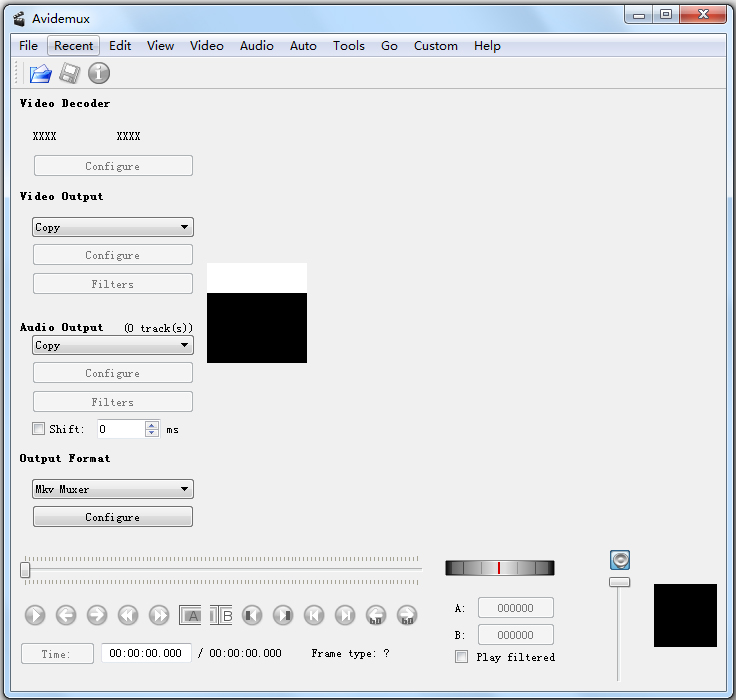Image resolution: width=736 pixels, height=700 pixels.
Task: Open the Video menu
Action: tap(207, 46)
